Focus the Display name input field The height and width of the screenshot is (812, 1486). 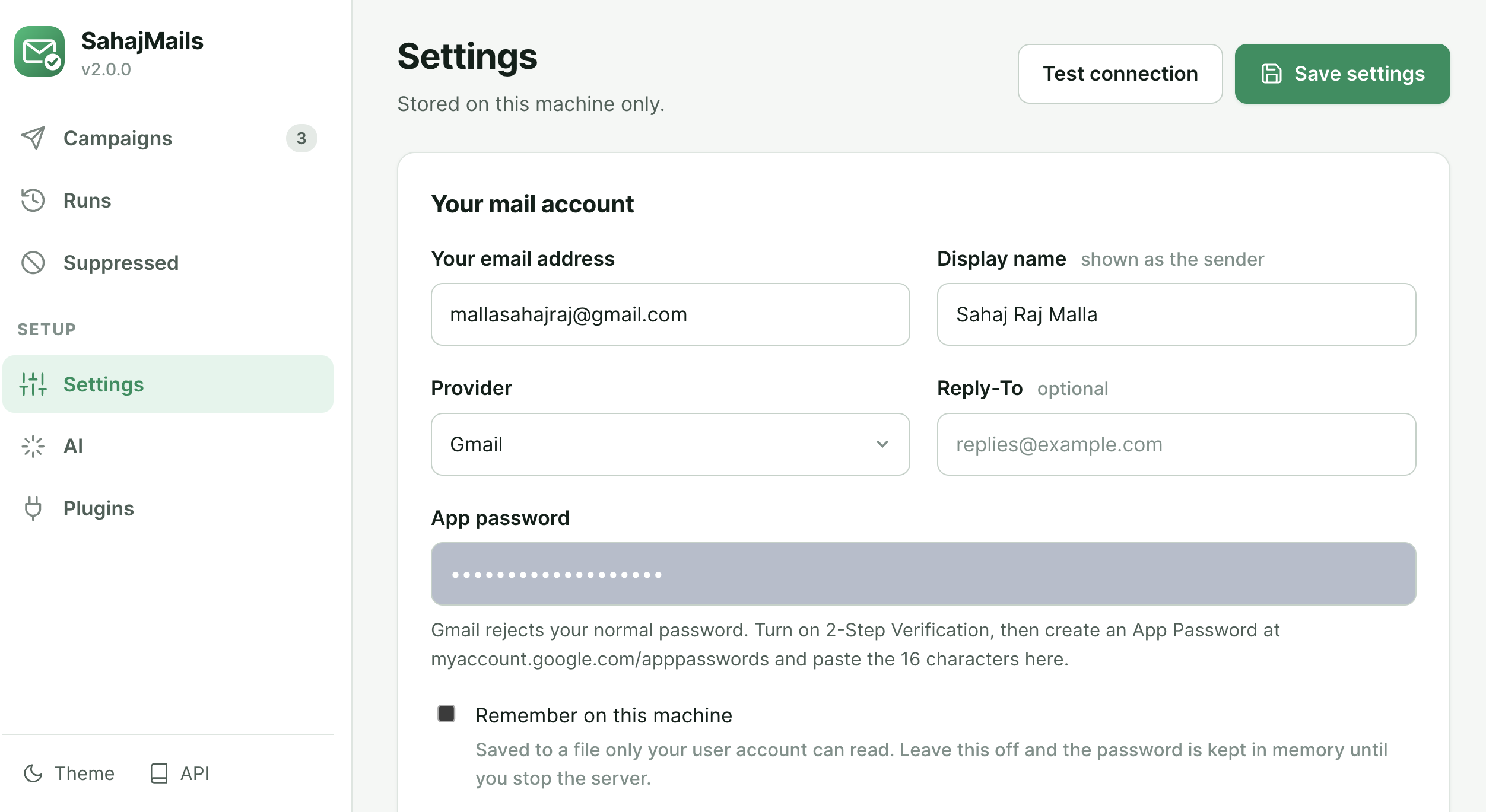pos(1176,314)
